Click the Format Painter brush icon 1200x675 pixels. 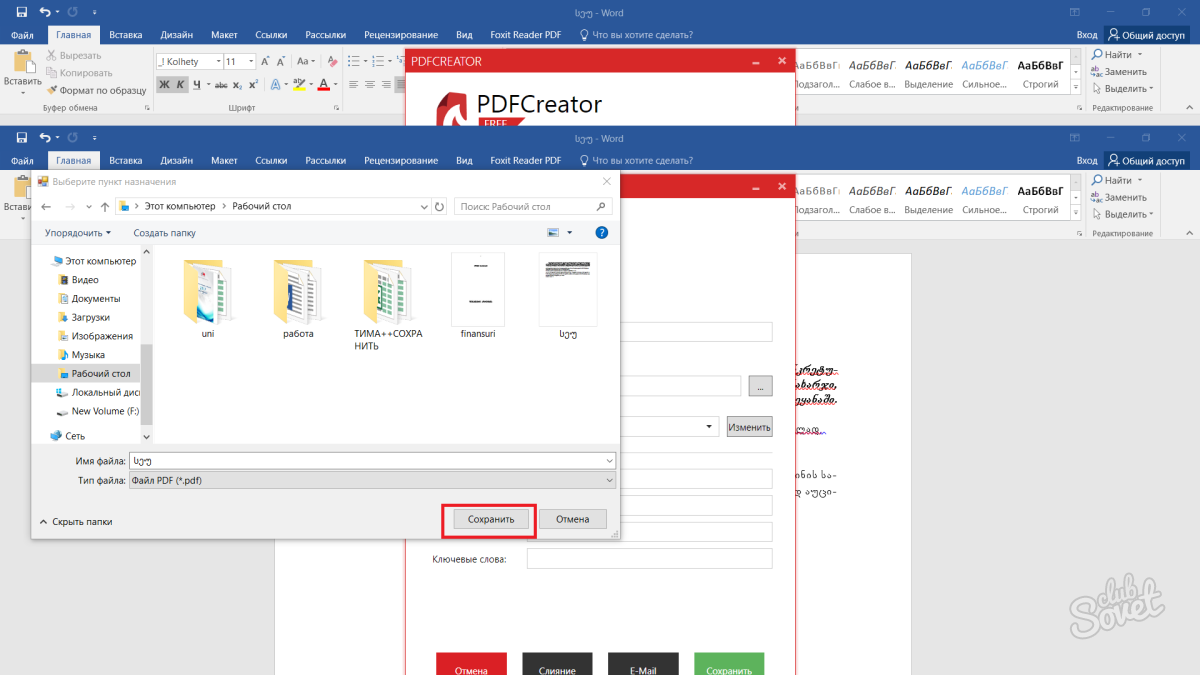(52, 90)
